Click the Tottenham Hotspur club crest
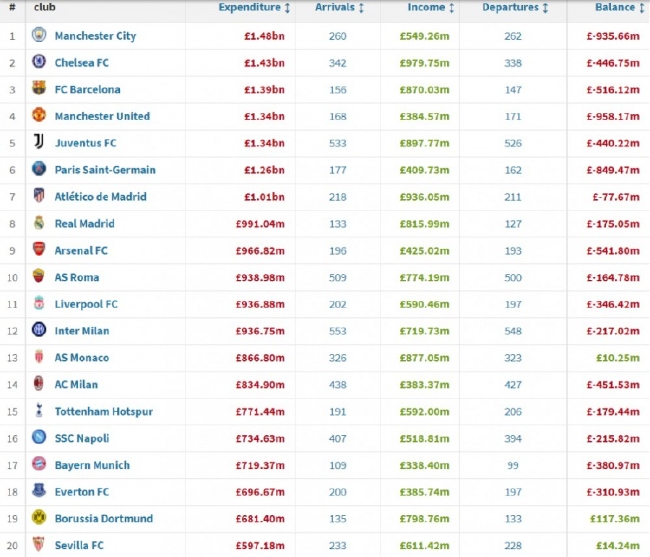This screenshot has width=650, height=557. click(39, 411)
